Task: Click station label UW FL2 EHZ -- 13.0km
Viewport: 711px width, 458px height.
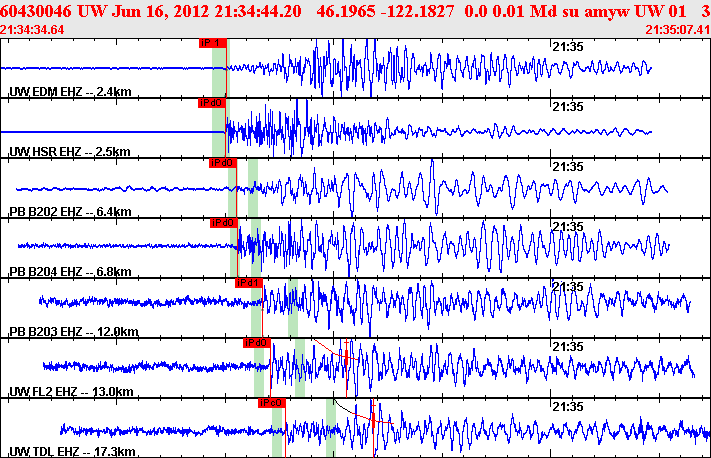Action: [71, 391]
